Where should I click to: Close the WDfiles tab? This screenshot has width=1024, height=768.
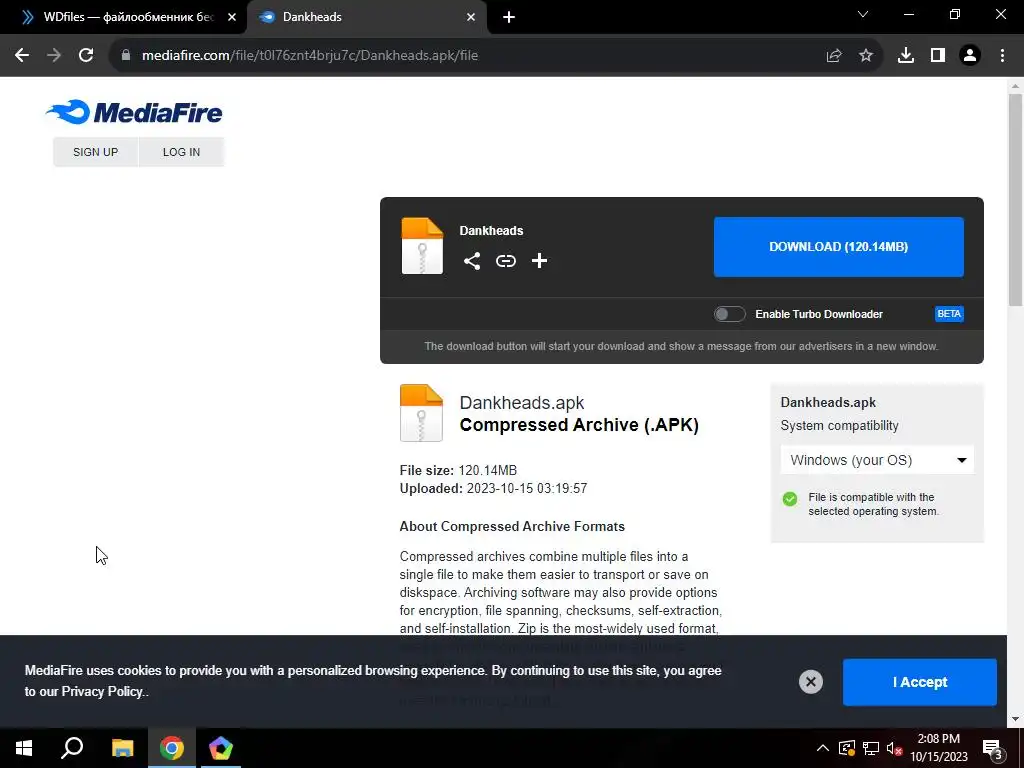click(232, 17)
